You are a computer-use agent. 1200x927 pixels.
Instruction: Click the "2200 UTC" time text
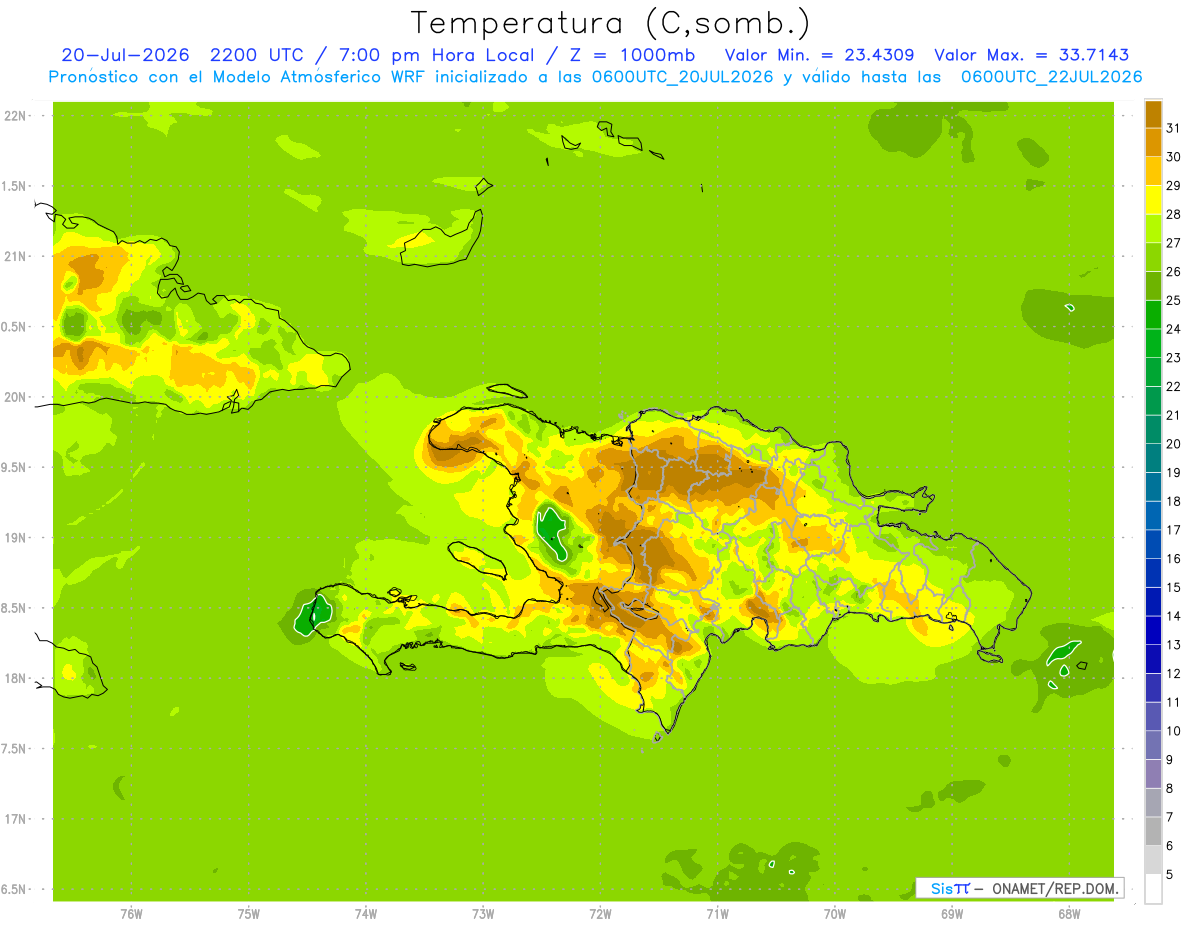[257, 55]
